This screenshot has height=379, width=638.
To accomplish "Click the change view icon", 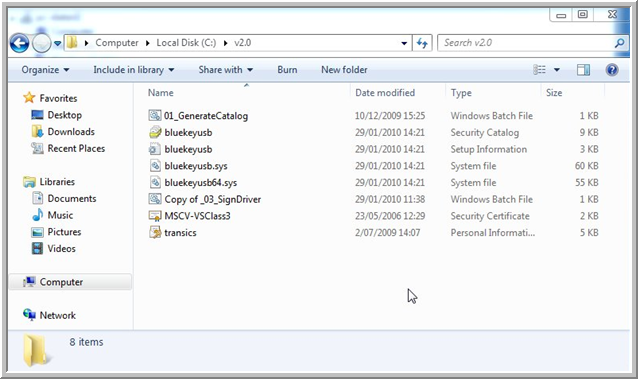I will (x=540, y=70).
